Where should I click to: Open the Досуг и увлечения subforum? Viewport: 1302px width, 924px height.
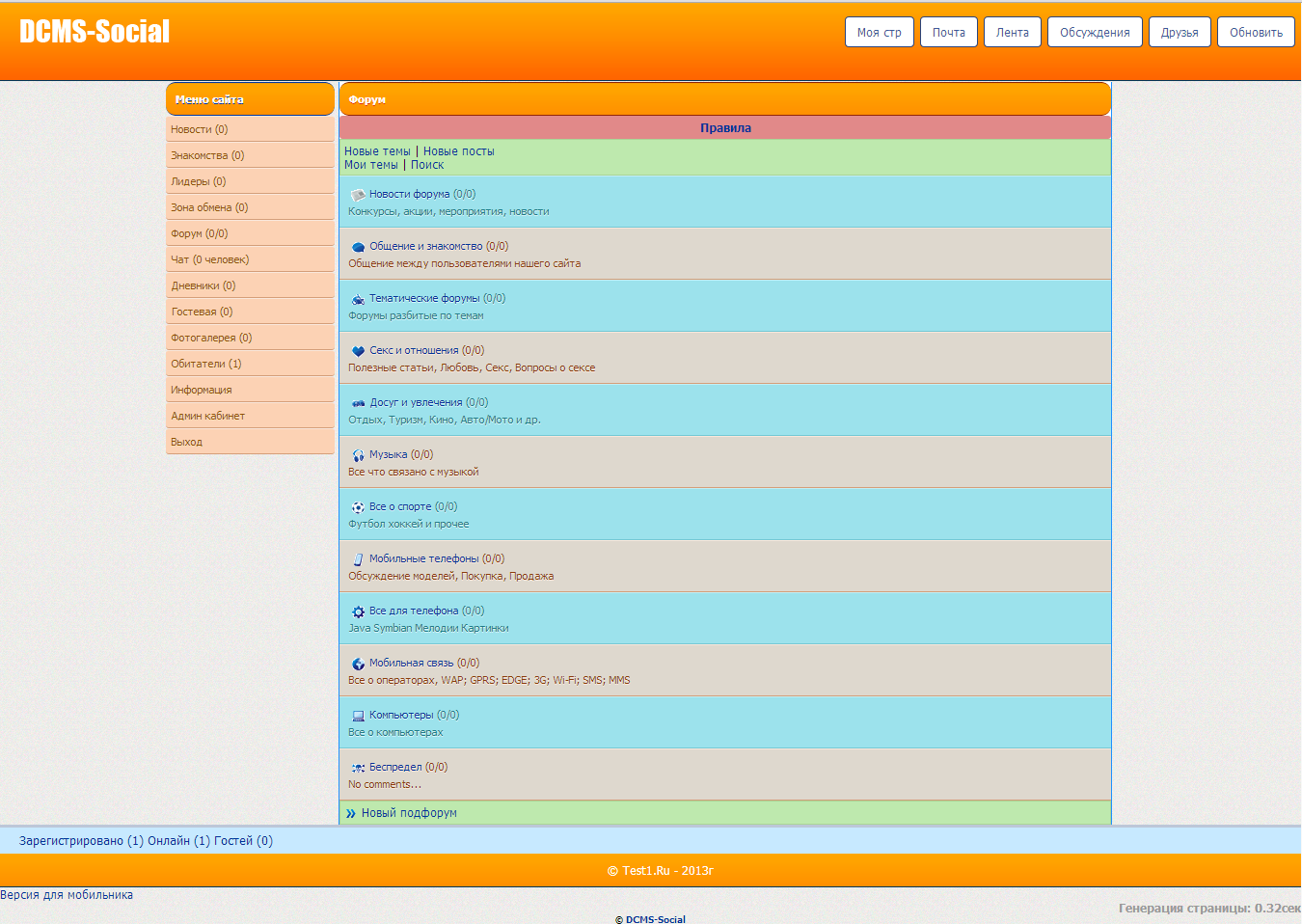click(416, 402)
